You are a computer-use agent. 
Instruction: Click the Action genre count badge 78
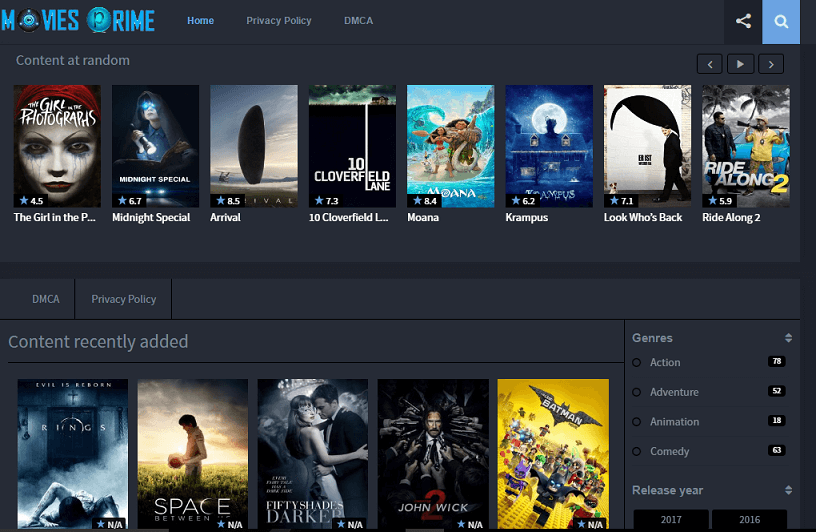(776, 361)
